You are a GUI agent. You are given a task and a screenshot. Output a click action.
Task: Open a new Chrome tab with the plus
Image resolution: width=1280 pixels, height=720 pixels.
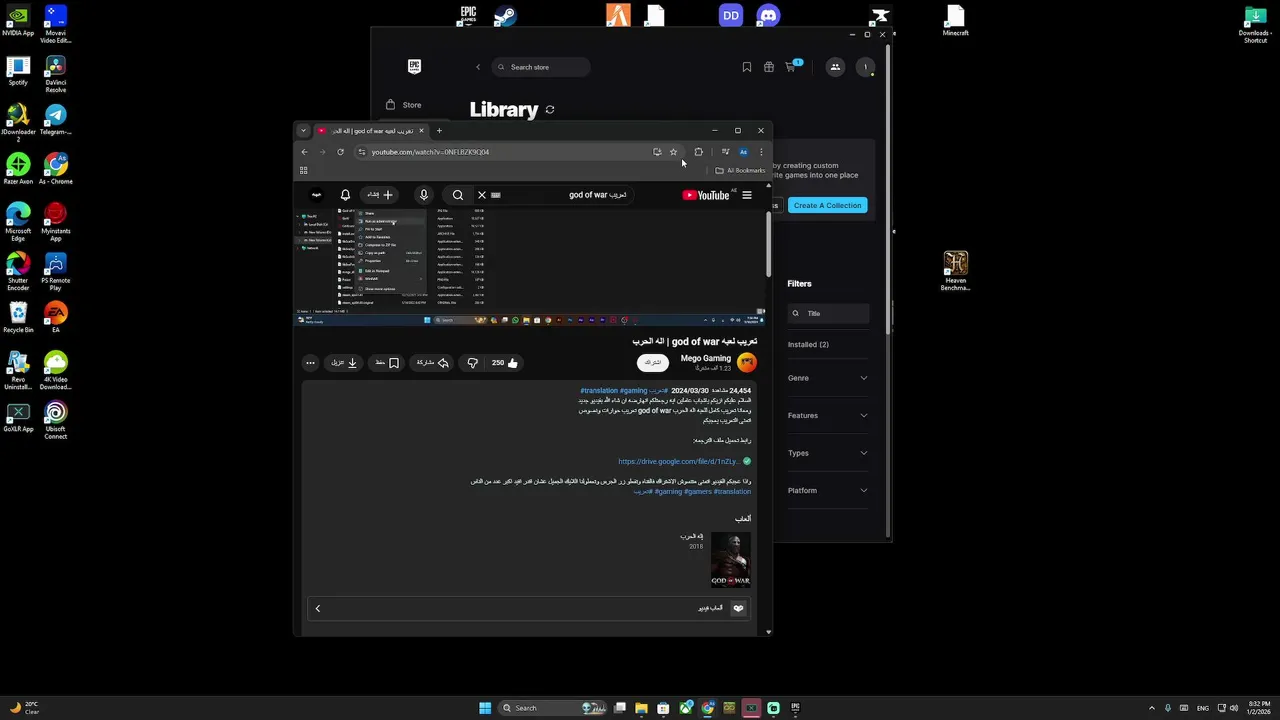(x=439, y=130)
